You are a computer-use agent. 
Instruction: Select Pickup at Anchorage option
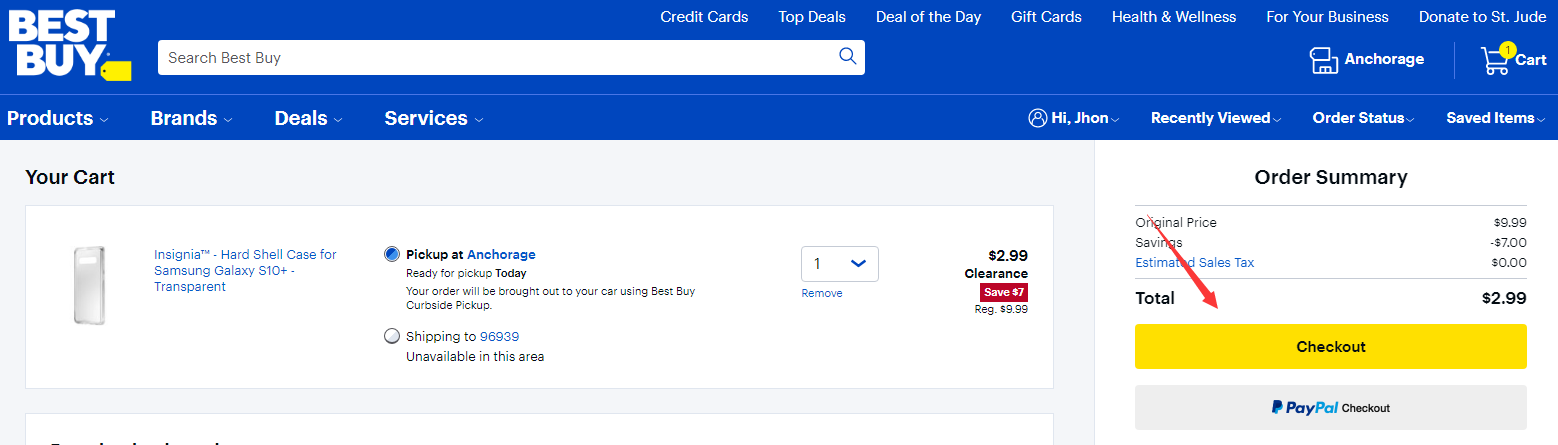(392, 254)
